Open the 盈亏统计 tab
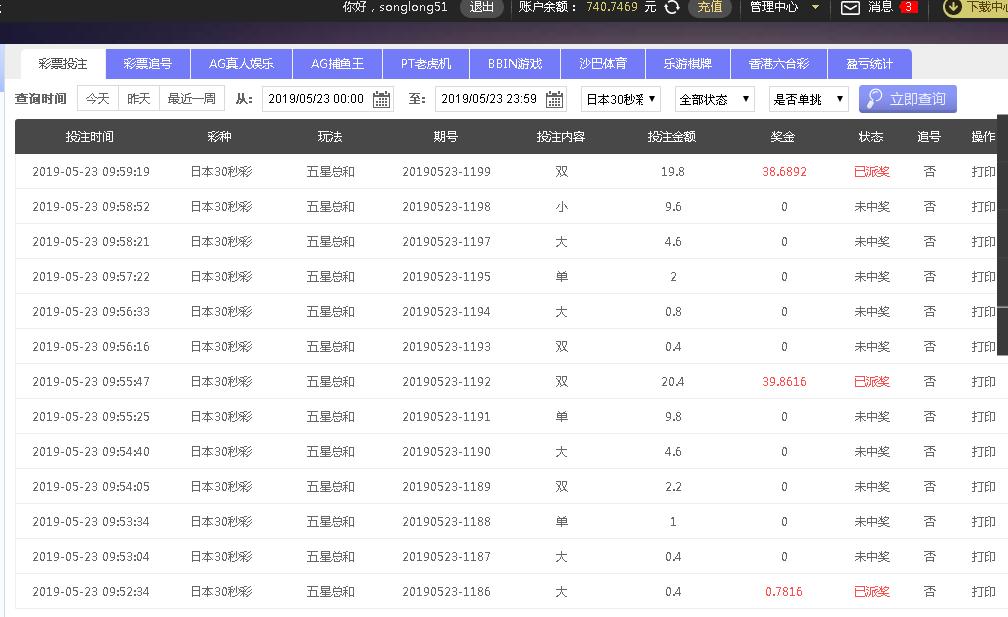 click(870, 64)
